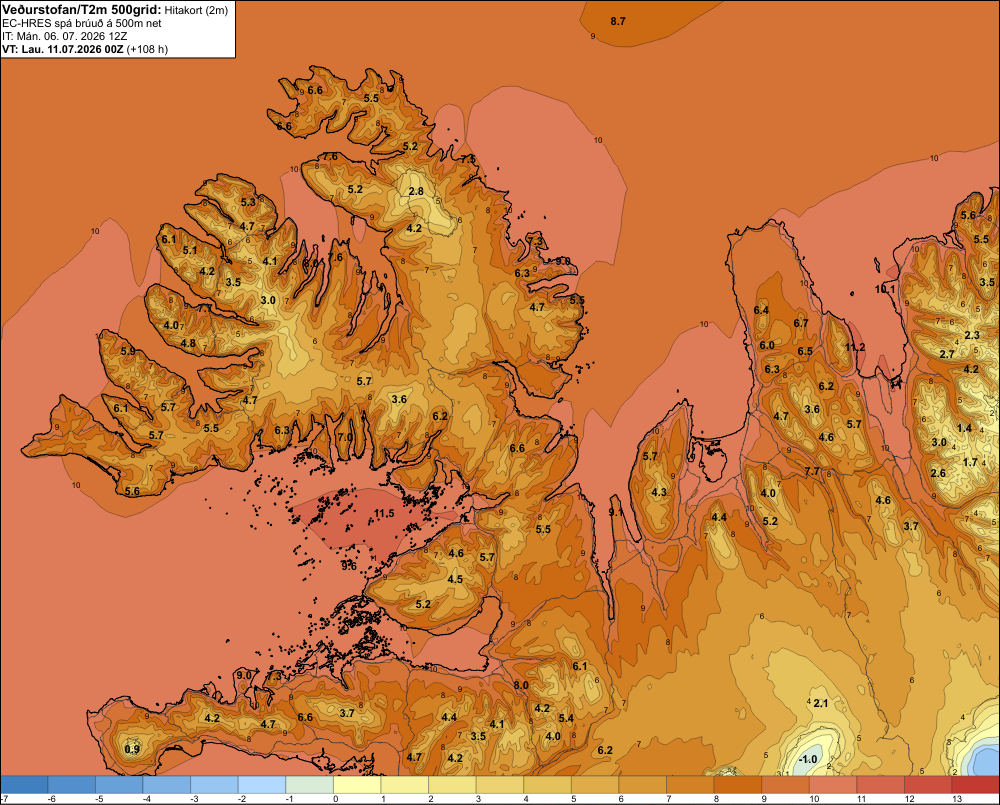Click the color scale segment between 8 and 9

(x=738, y=785)
